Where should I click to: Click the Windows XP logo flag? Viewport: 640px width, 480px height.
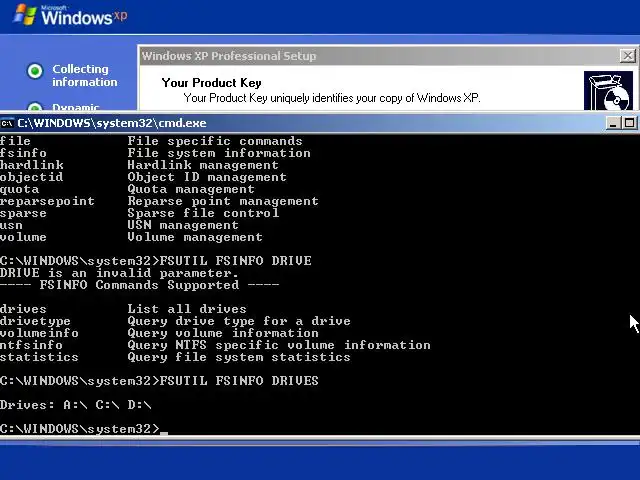coord(25,15)
